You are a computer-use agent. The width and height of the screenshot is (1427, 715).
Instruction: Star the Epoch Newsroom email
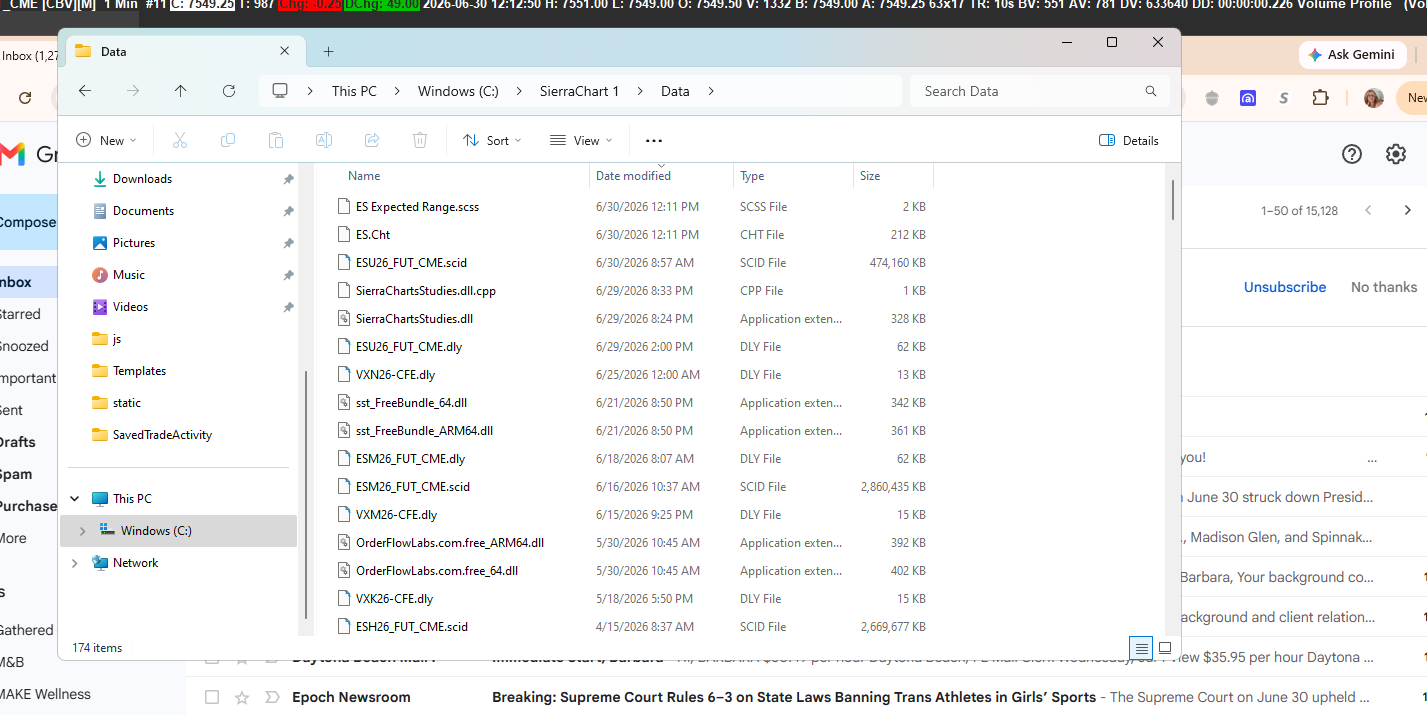point(241,697)
